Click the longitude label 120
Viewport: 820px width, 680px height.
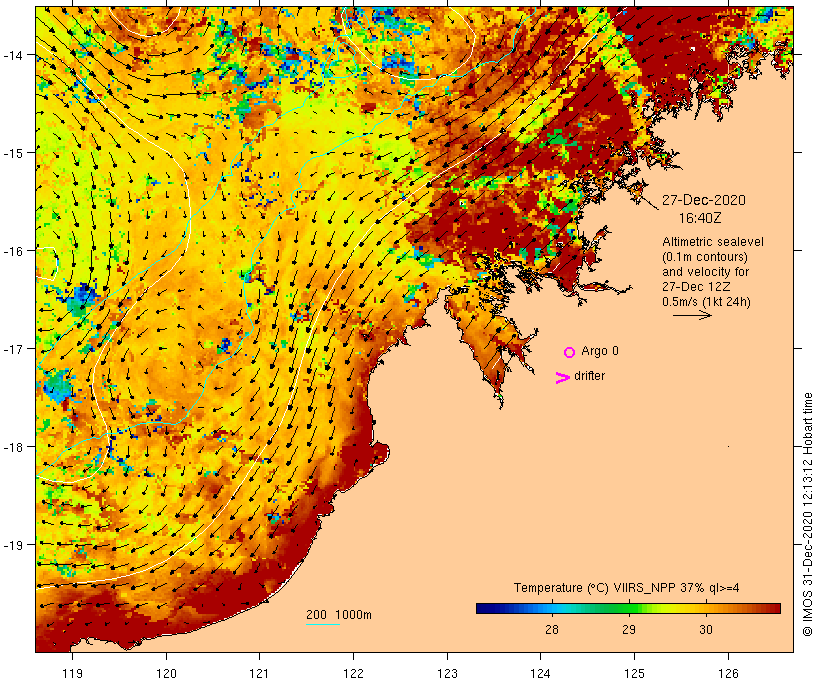(x=166, y=673)
